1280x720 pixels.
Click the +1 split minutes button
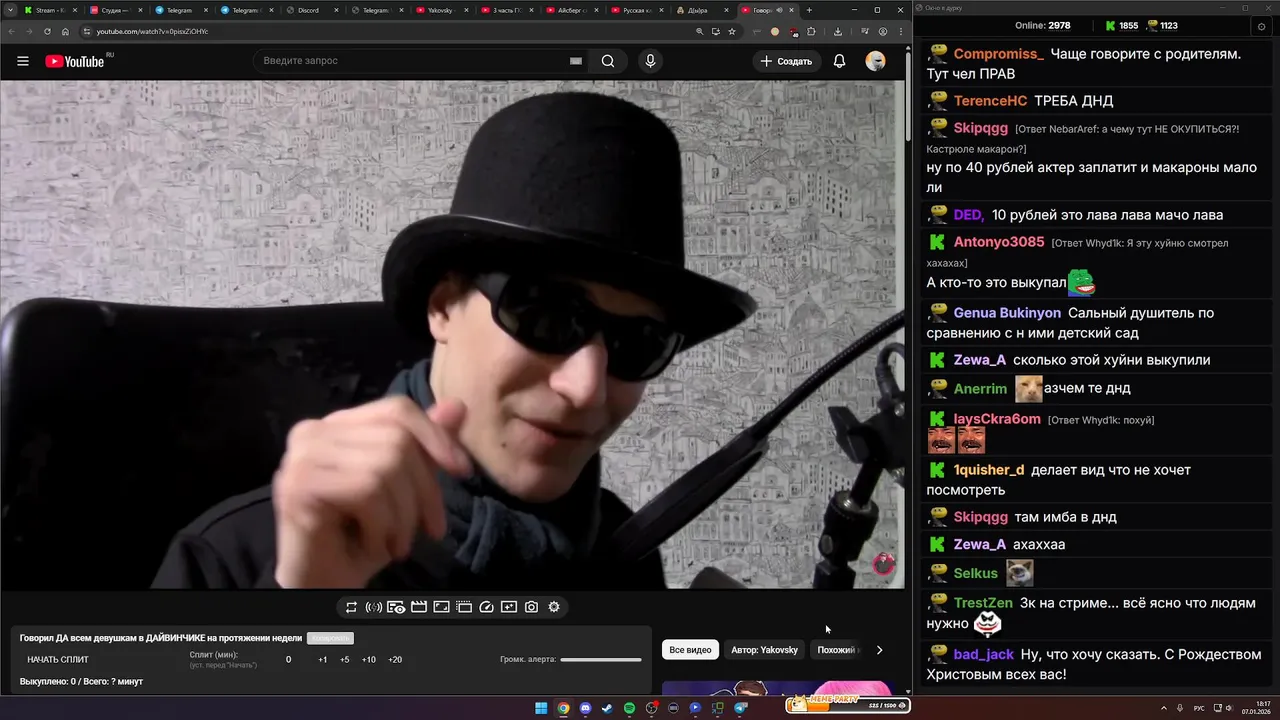[323, 660]
